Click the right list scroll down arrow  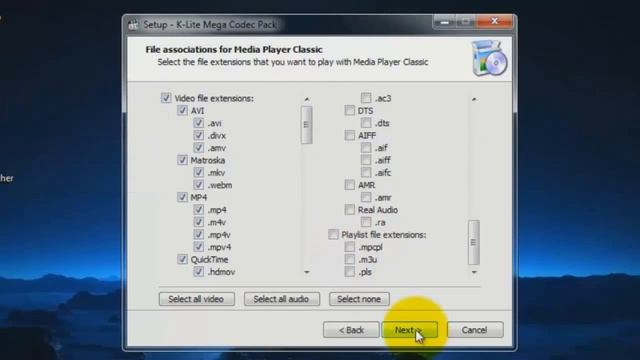474,272
